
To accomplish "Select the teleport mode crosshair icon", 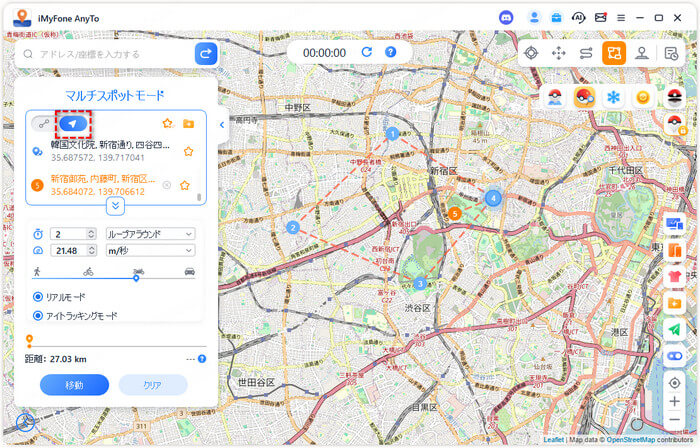I will click(x=531, y=53).
